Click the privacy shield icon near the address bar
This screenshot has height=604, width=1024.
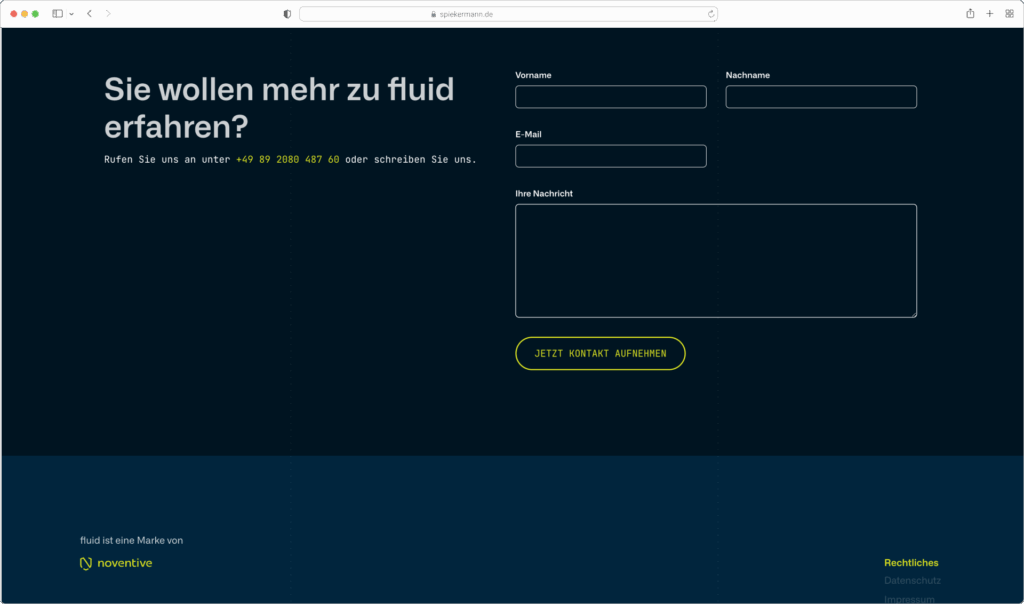coord(287,13)
